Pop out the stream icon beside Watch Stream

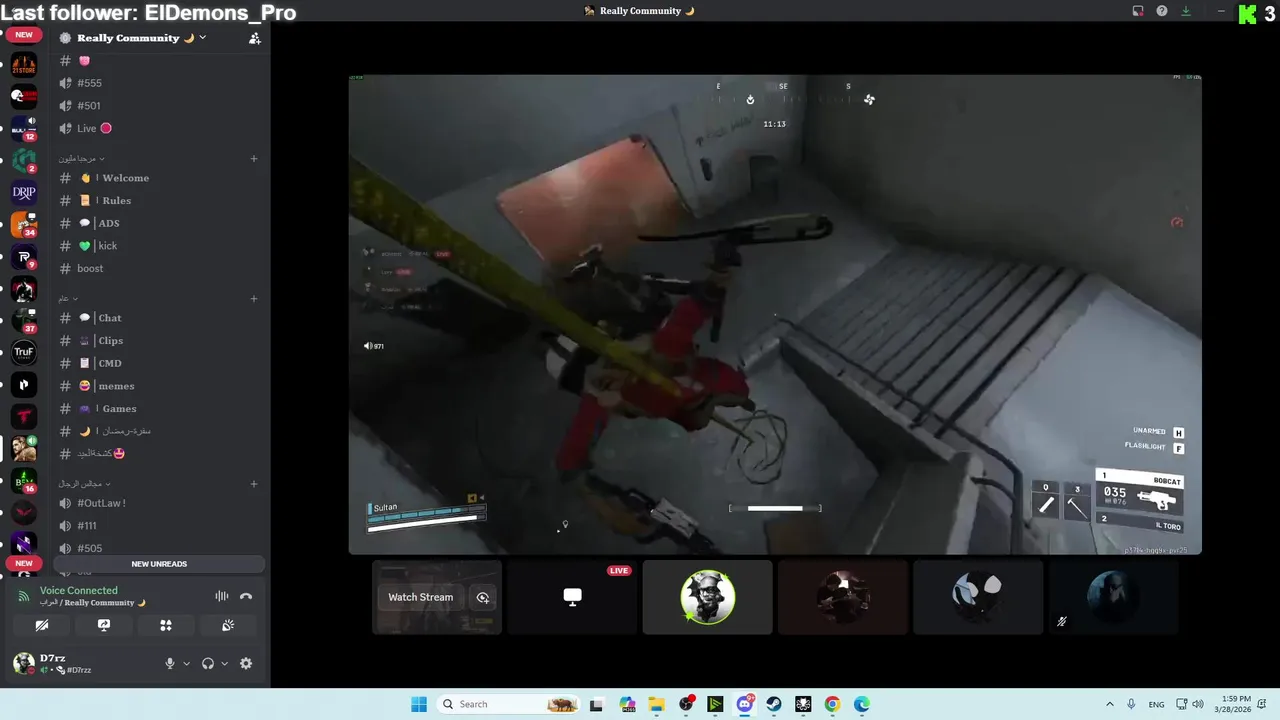(483, 597)
